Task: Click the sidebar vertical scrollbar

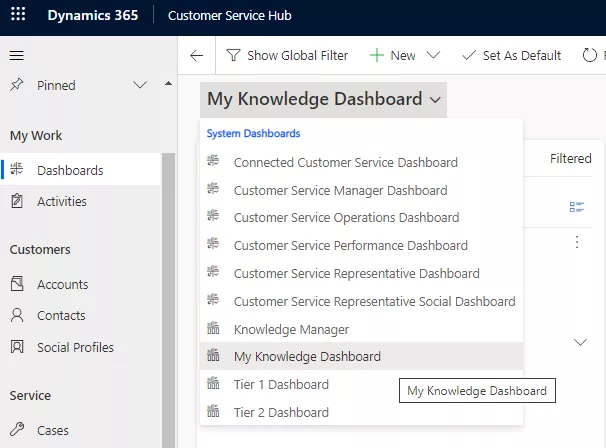Action: 168,300
